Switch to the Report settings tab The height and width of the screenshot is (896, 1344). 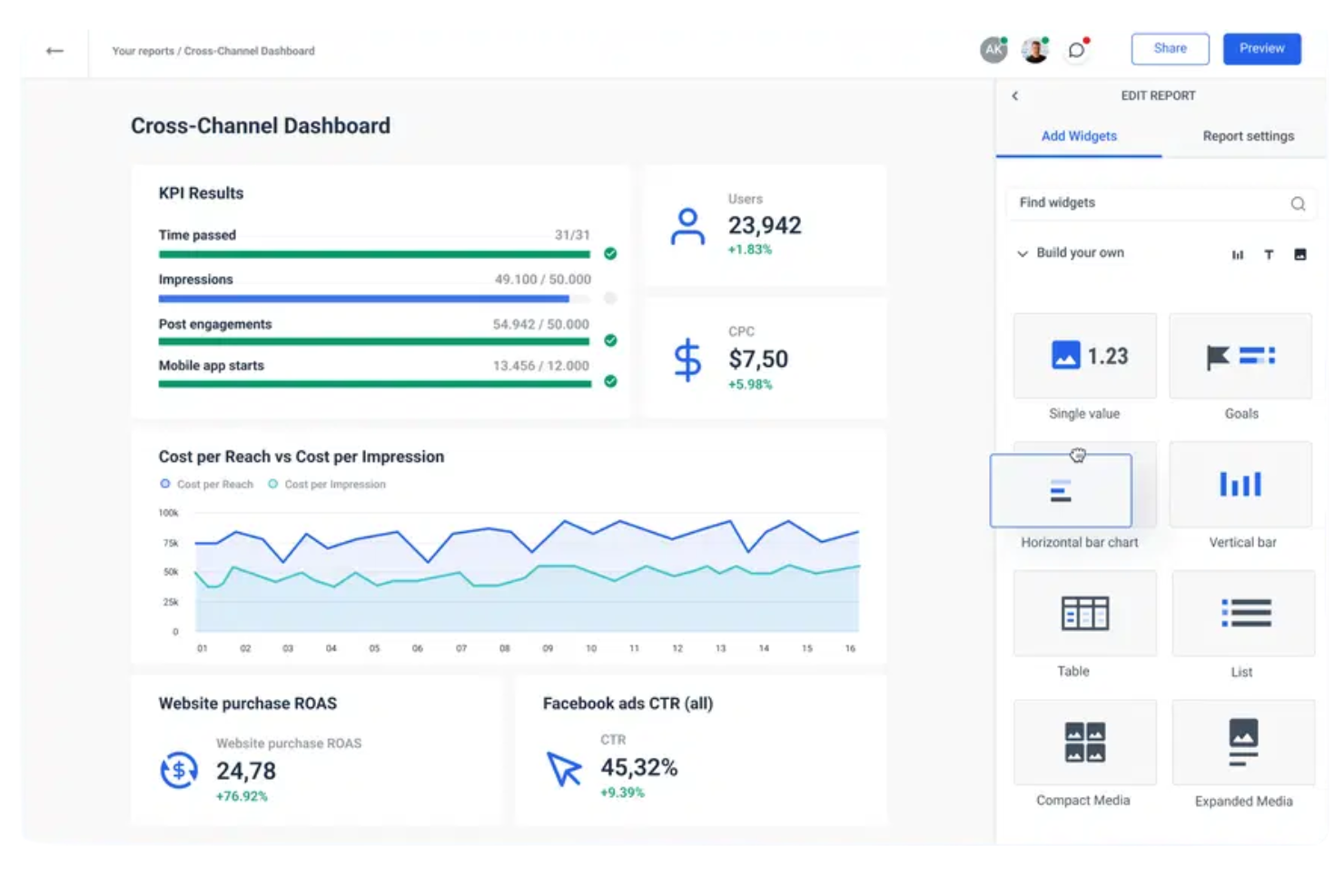click(1248, 136)
